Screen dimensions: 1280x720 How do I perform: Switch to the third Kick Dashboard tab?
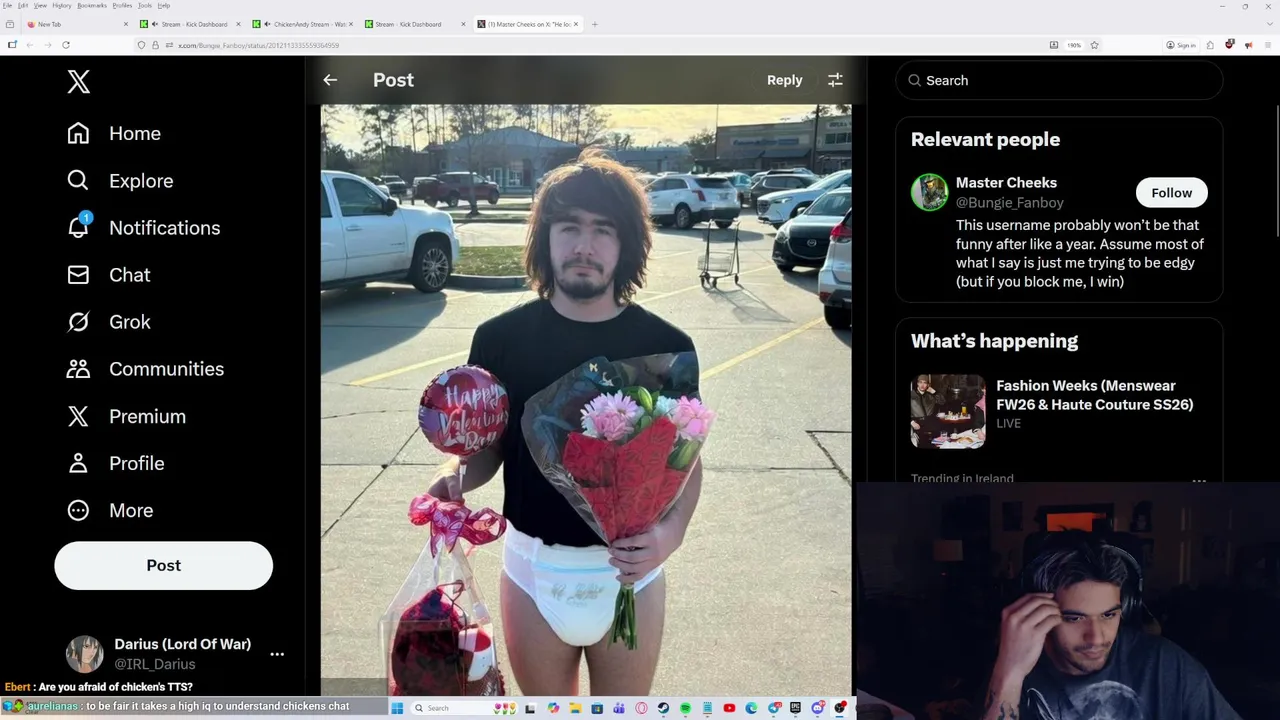click(x=414, y=24)
